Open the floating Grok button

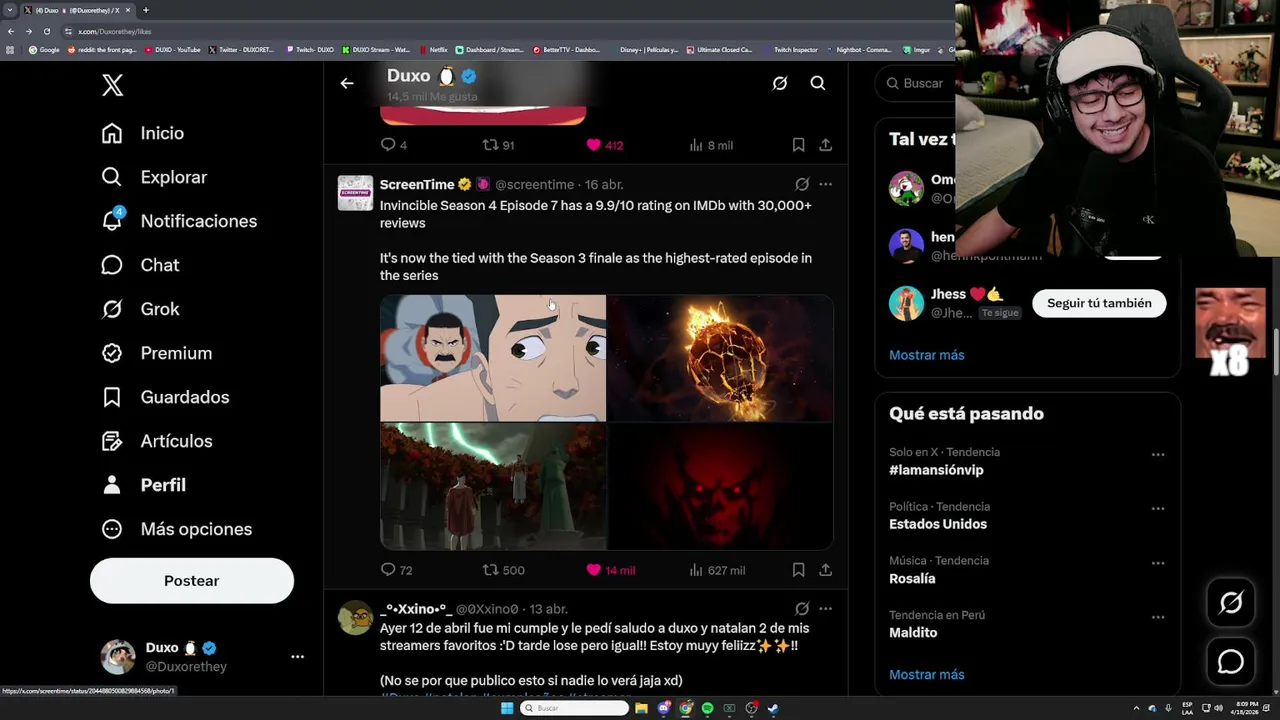click(1231, 602)
